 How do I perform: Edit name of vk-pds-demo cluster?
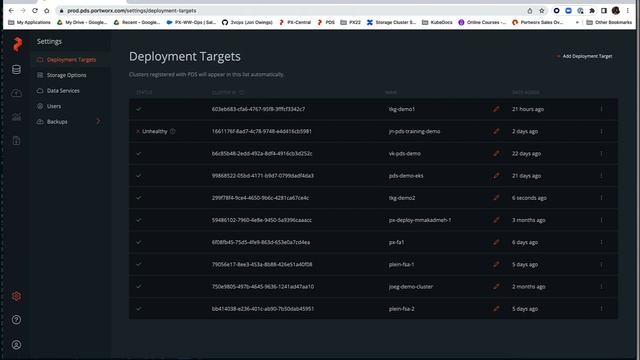(496, 153)
